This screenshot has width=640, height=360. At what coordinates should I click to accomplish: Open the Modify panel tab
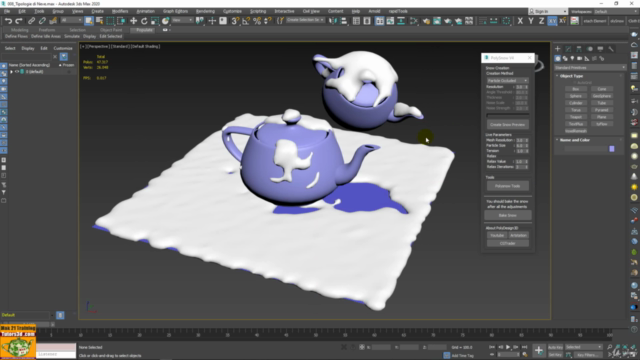click(568, 49)
